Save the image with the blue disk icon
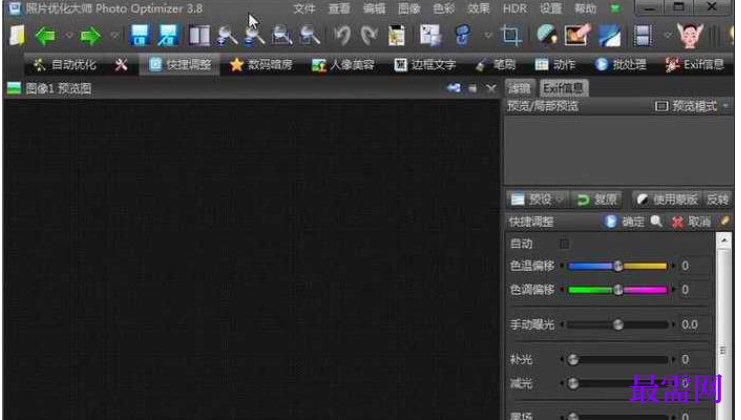The height and width of the screenshot is (420, 741). [x=140, y=35]
